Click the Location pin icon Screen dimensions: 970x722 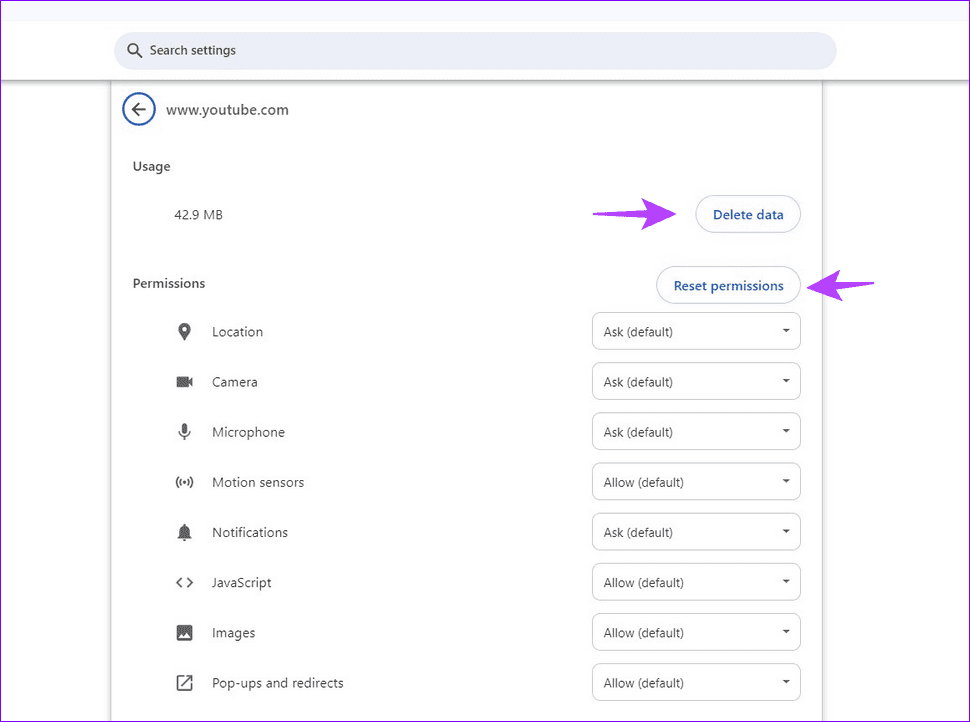click(185, 331)
